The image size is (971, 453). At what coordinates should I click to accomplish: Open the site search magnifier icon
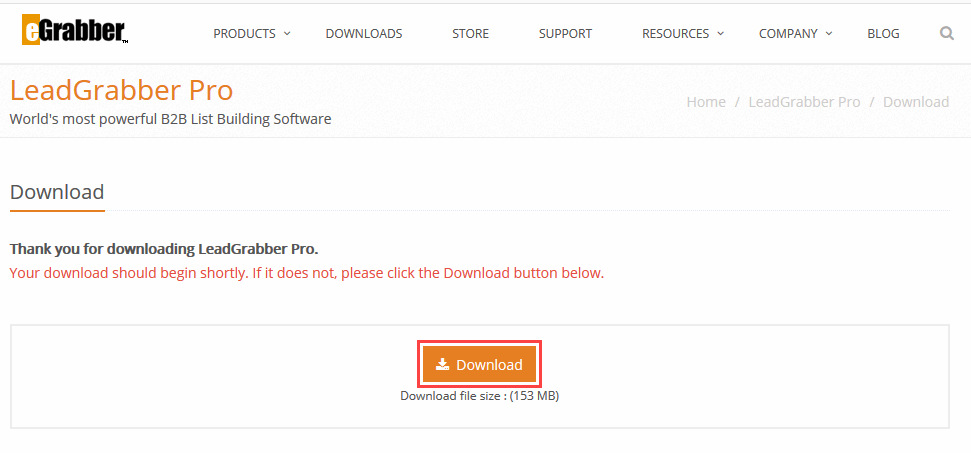(946, 33)
